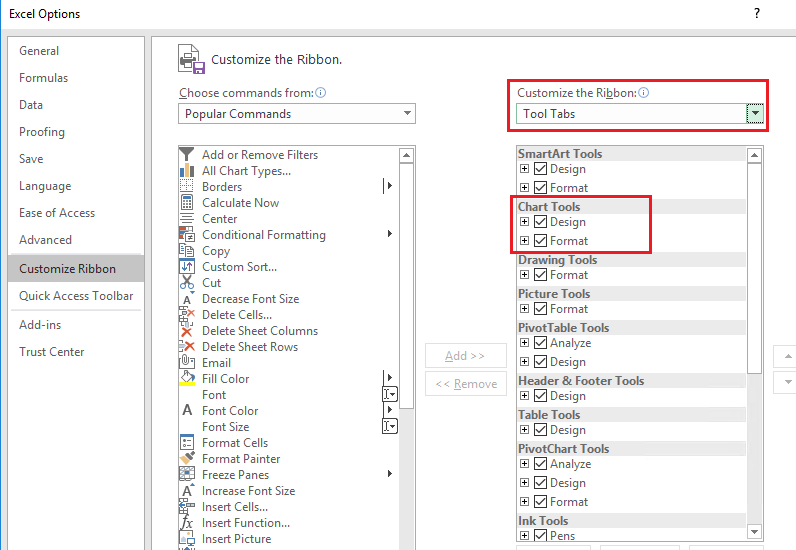
Task: Click the Email paperclip icon
Action: point(187,363)
